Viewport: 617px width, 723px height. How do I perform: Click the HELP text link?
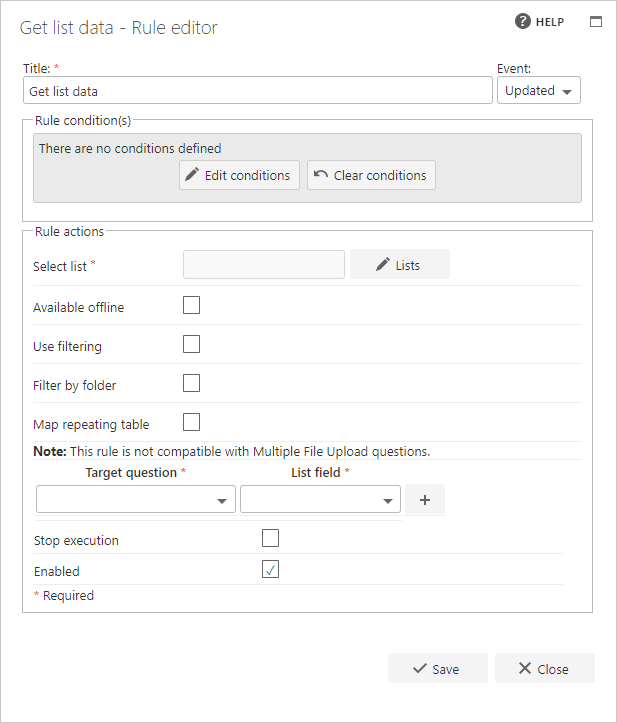pos(550,22)
